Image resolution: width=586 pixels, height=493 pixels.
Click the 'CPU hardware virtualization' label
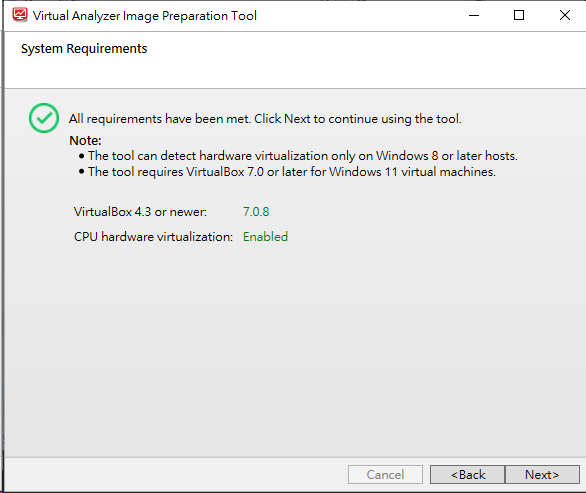(x=153, y=237)
